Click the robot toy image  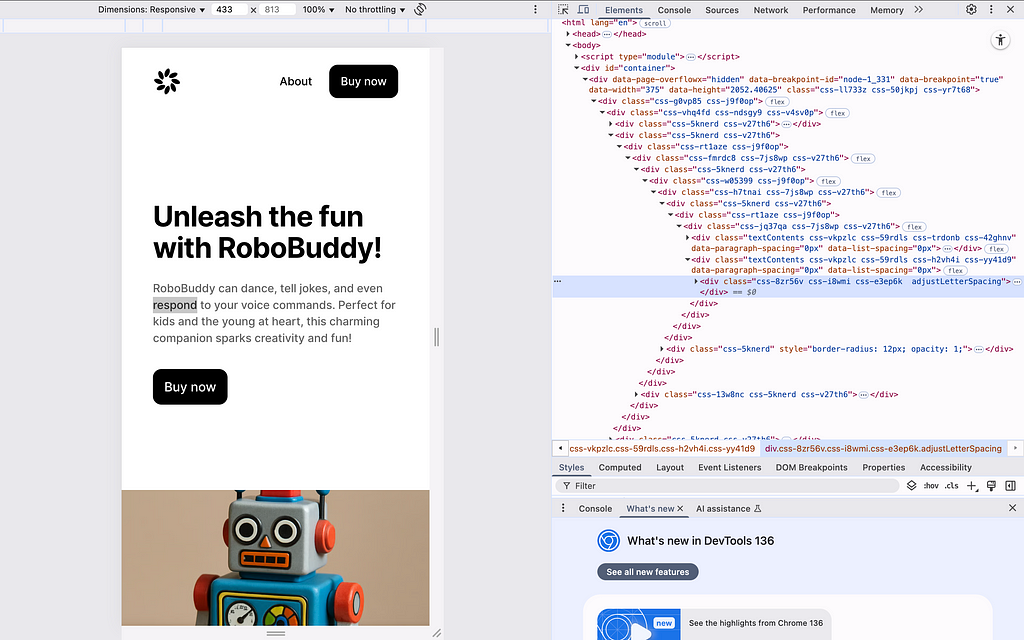click(276, 558)
